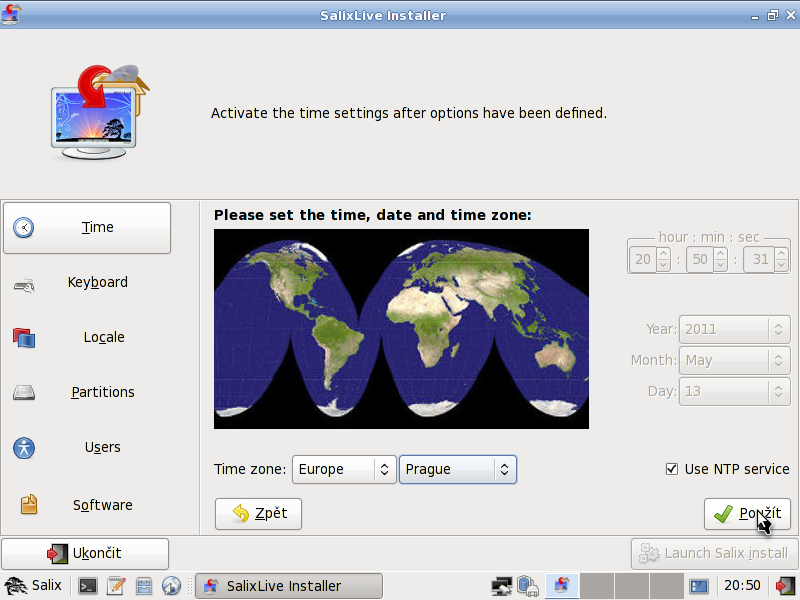Open the Day 13 dropdown
Viewport: 800px width, 600px height.
pos(735,392)
